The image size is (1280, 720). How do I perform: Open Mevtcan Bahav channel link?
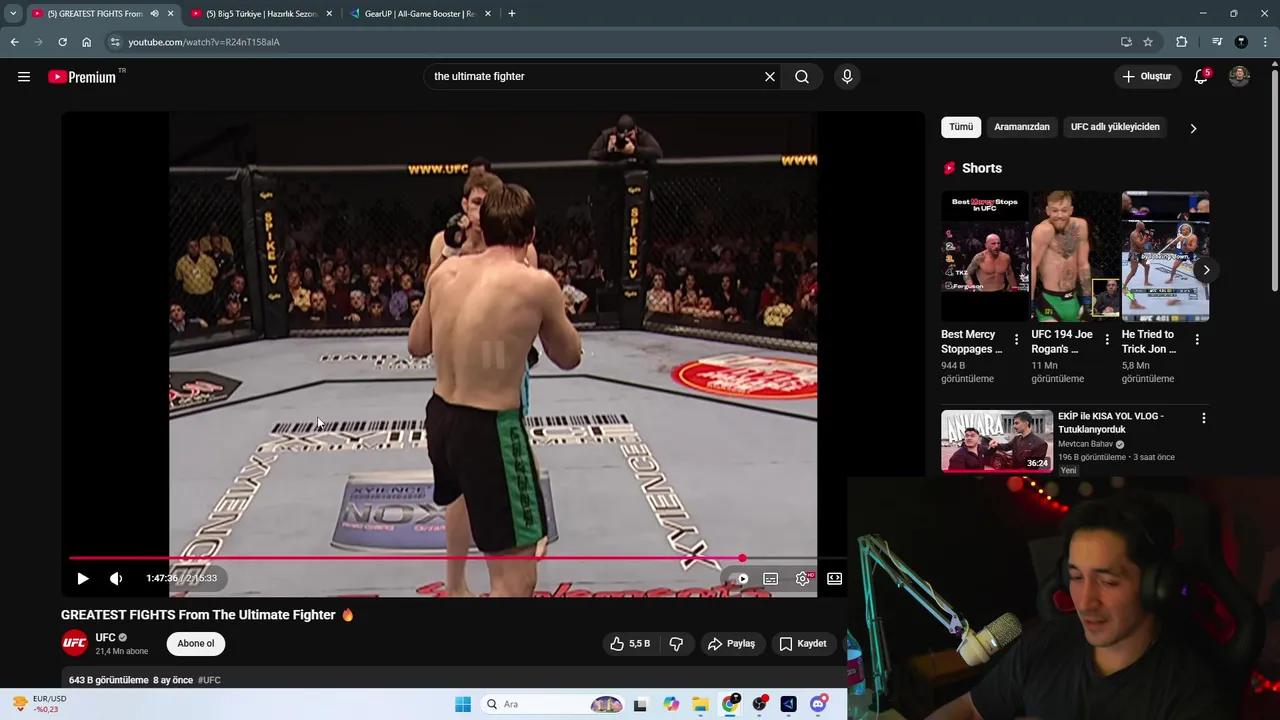(x=1085, y=444)
